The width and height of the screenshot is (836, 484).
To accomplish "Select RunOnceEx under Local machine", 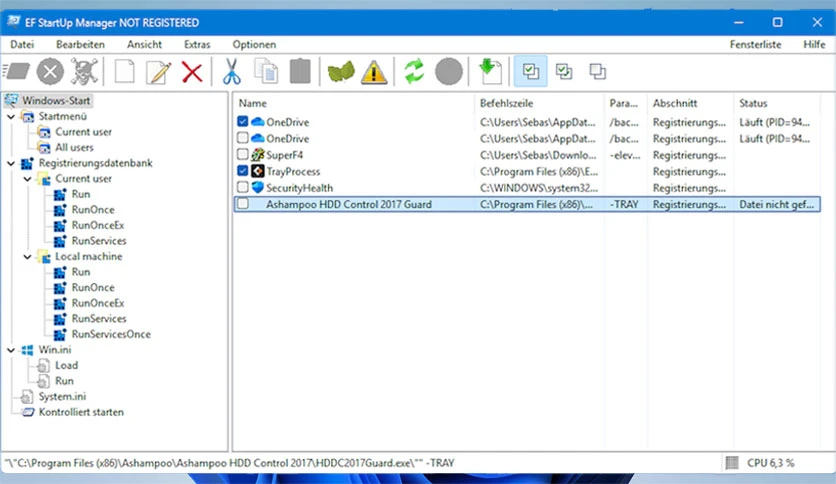I will point(98,303).
